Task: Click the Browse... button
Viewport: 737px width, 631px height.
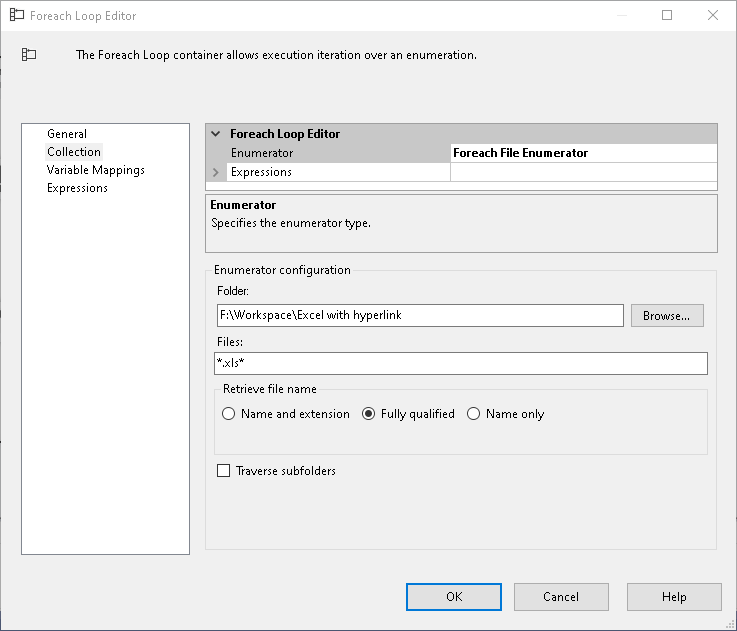Action: [x=666, y=316]
